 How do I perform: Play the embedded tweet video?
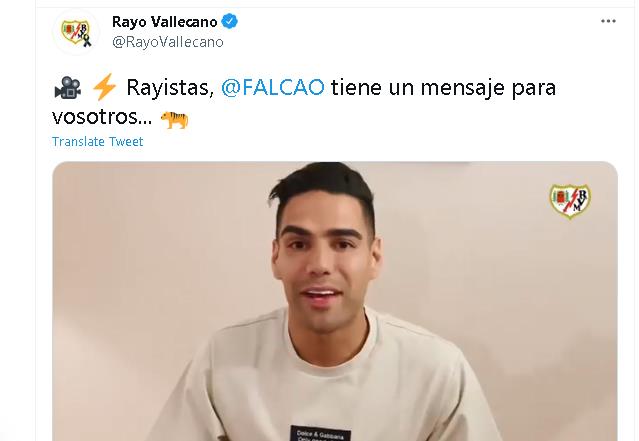335,301
